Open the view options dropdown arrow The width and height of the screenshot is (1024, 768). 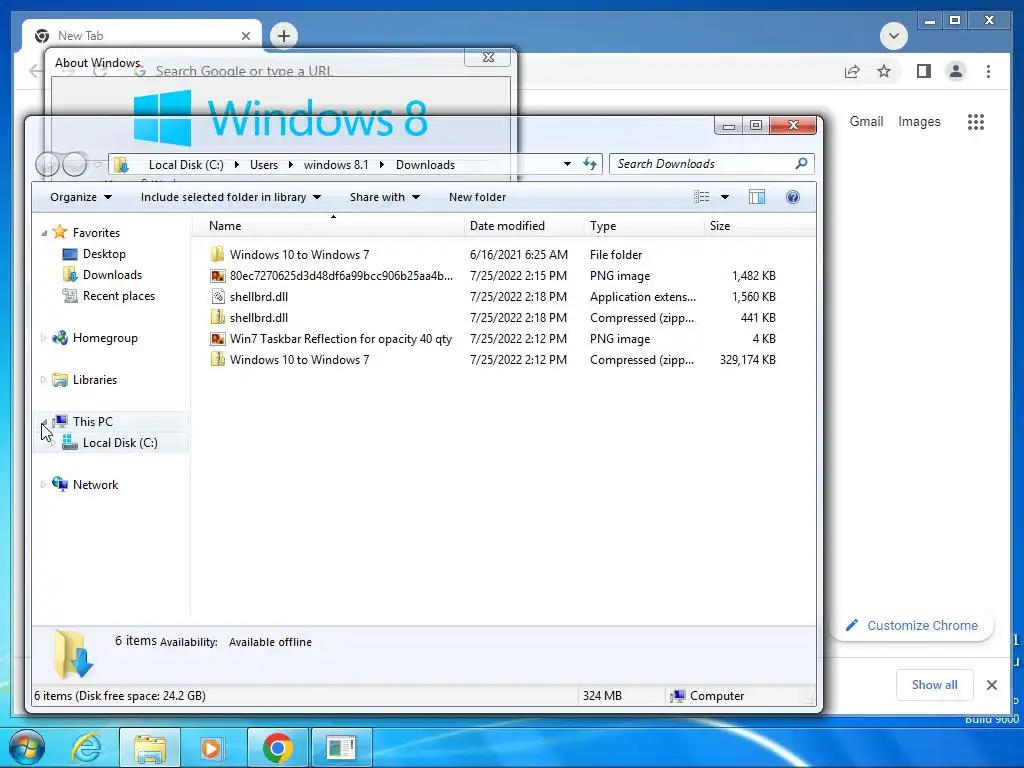pyautogui.click(x=725, y=197)
